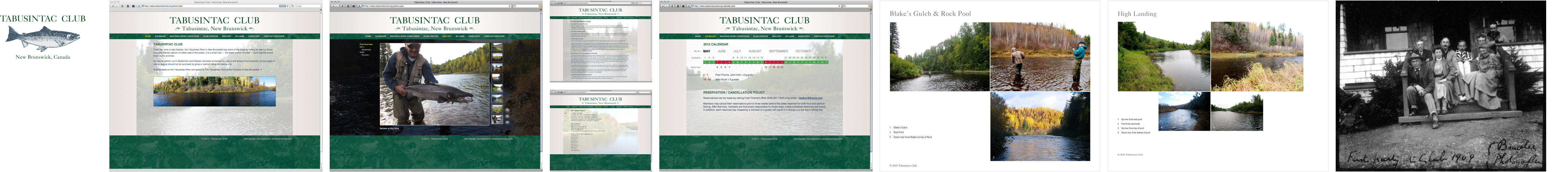1568x172 pixels.
Task: Click the Google search field in home.php window
Action: click(x=306, y=6)
